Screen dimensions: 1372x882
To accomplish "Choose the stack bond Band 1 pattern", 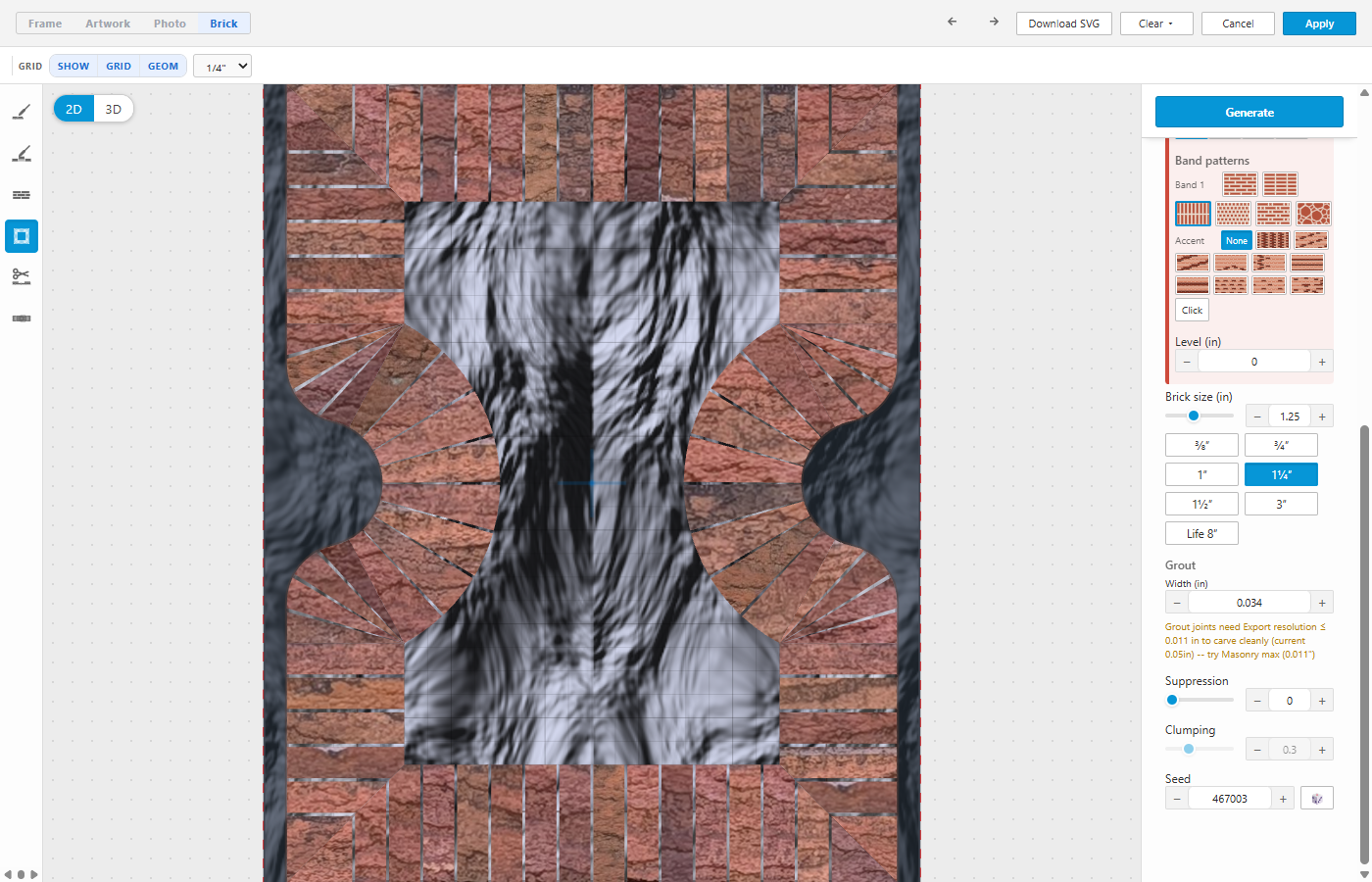I will [x=1280, y=184].
